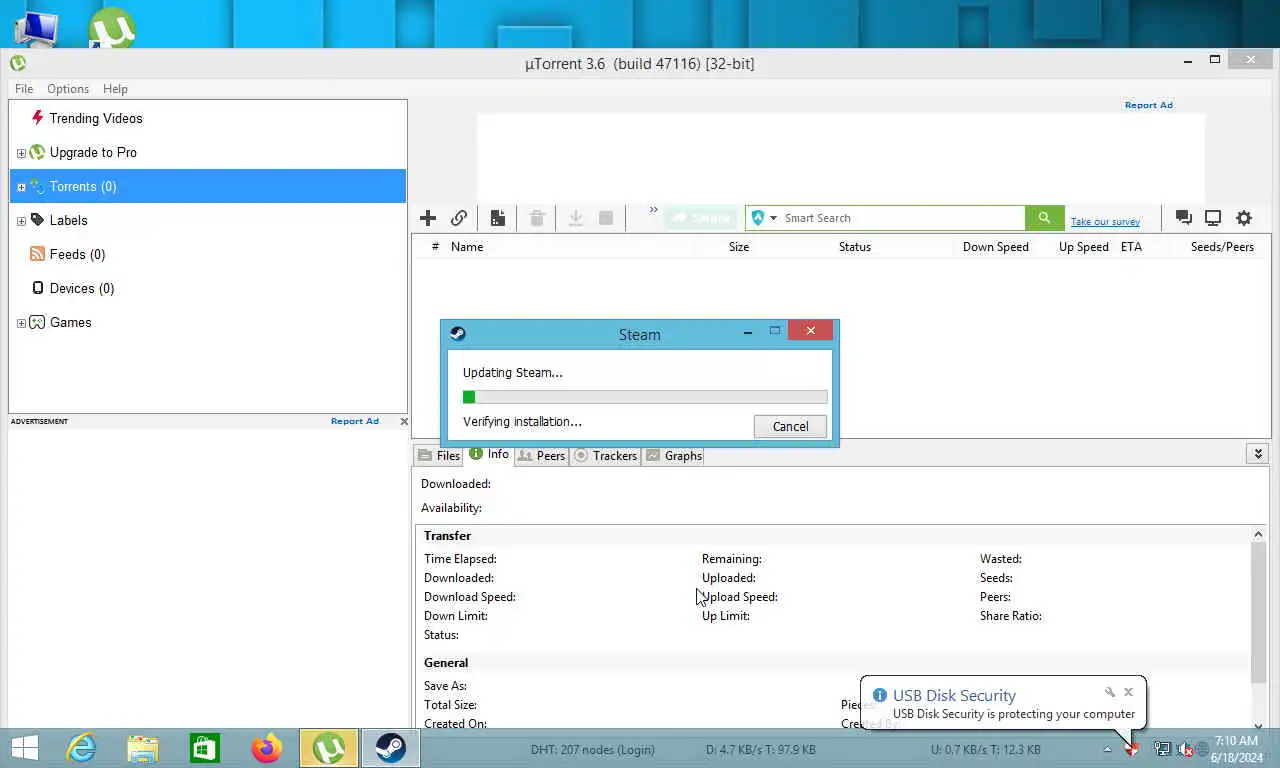1280x768 pixels.
Task: Click the Remove torrent trash icon
Action: click(x=537, y=218)
